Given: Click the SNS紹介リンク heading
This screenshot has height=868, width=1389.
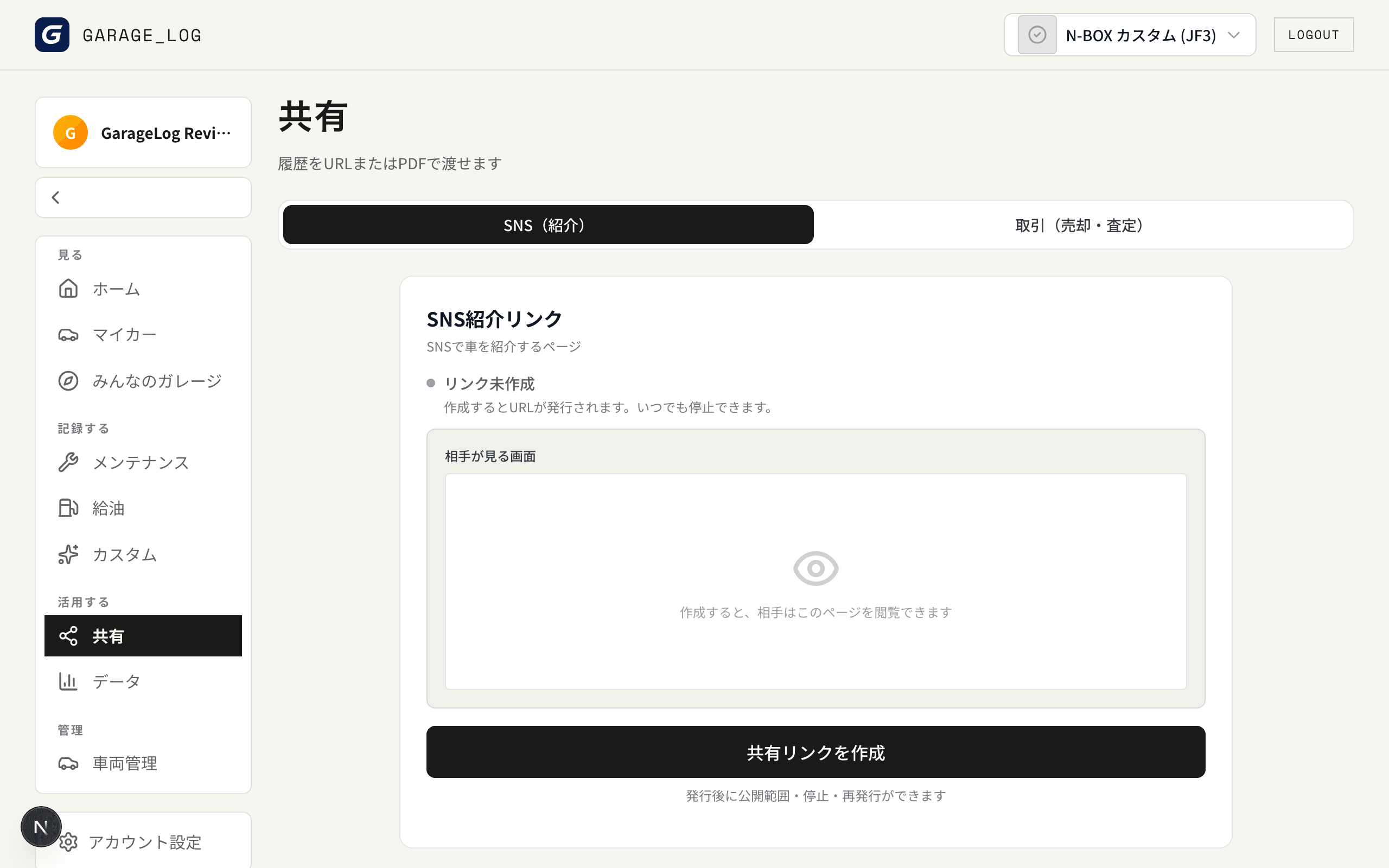Looking at the screenshot, I should [x=494, y=319].
